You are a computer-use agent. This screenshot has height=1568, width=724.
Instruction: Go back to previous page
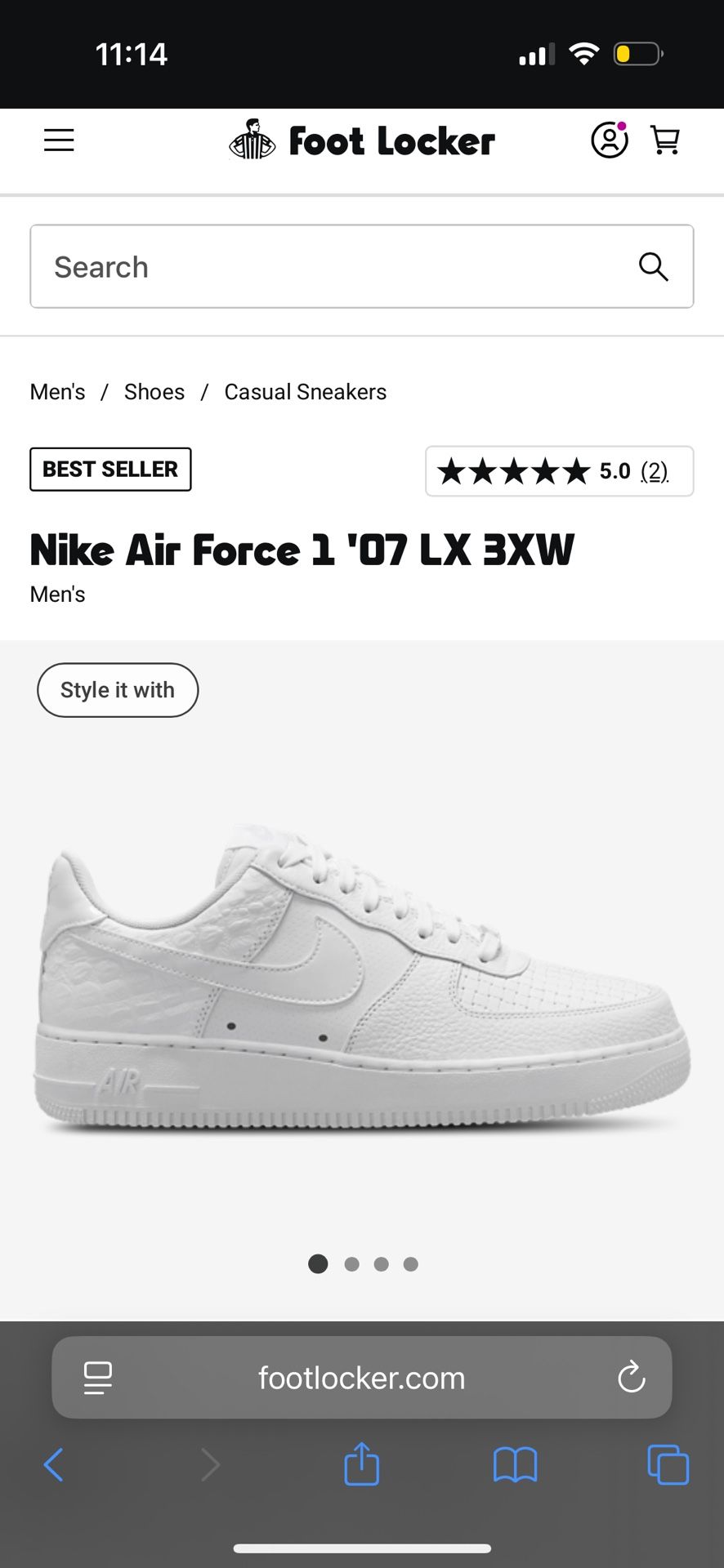[x=54, y=1464]
